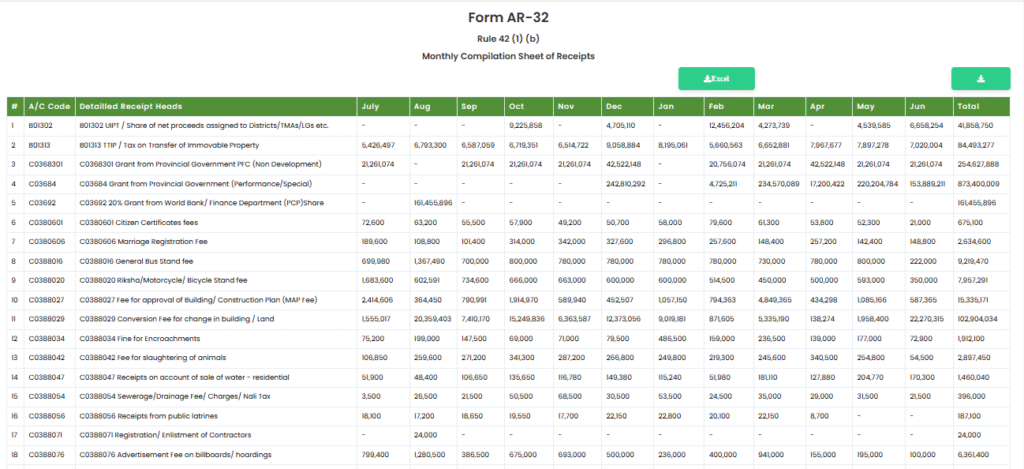
Task: Click the Total column header
Action: (x=968, y=106)
